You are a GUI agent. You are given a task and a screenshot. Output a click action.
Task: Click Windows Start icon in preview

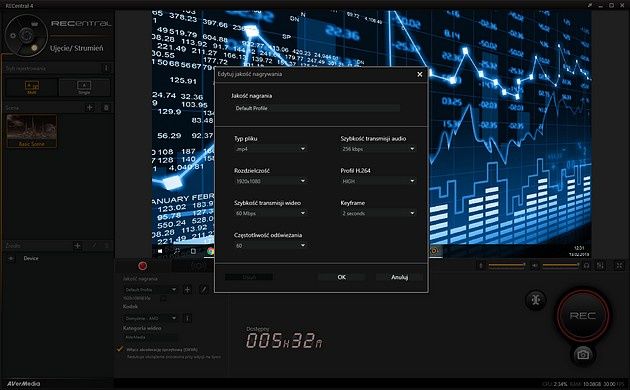160,251
